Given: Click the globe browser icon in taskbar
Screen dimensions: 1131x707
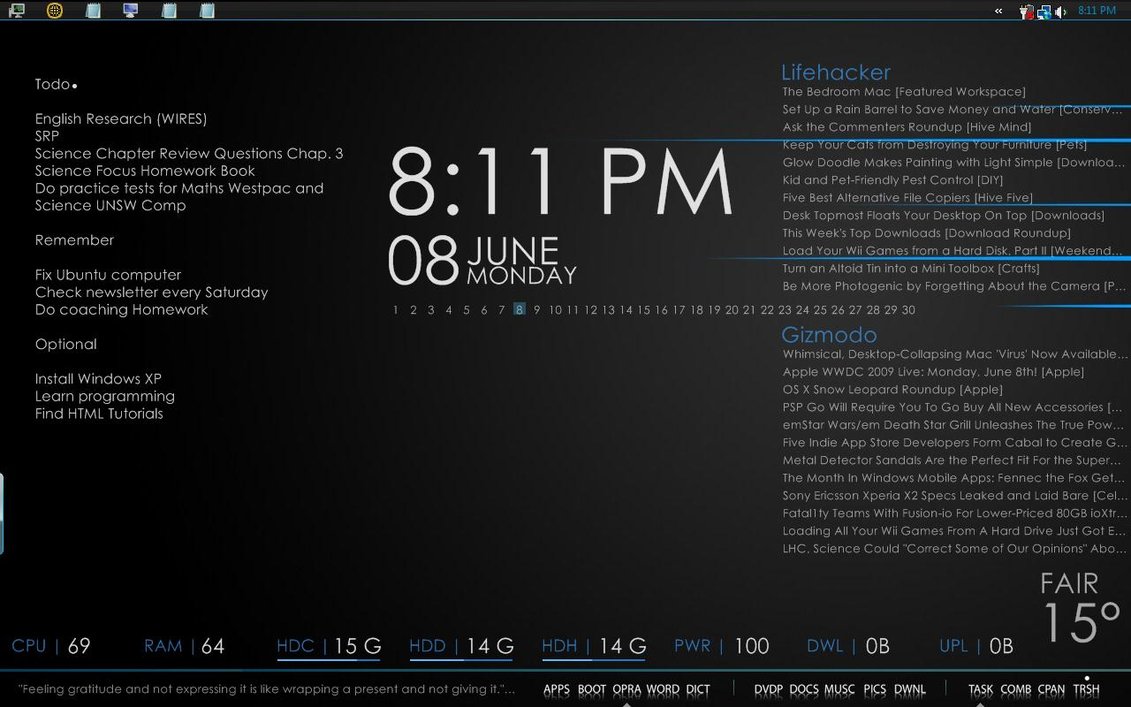Looking at the screenshot, I should [x=55, y=11].
